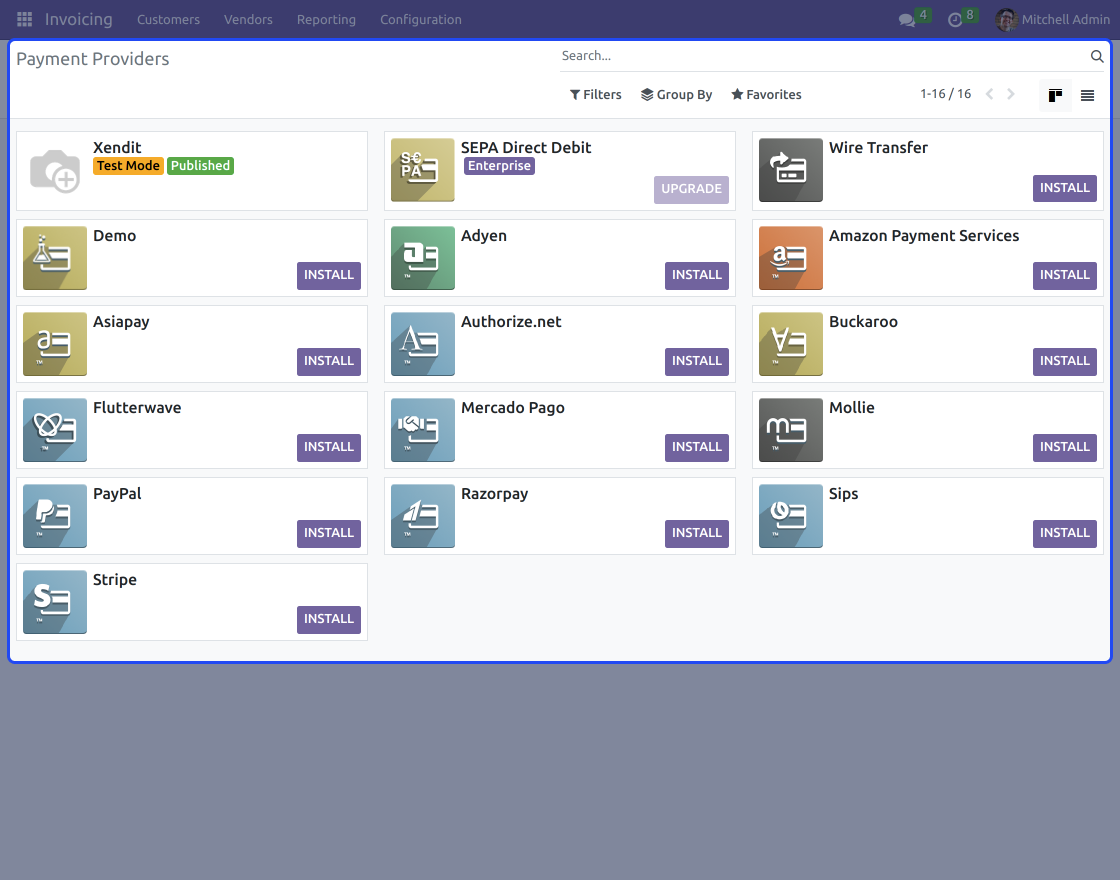Click the Invoicing app title

point(79,19)
